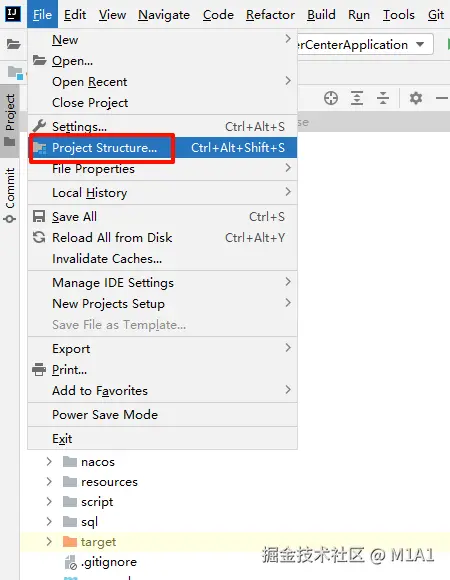Screen dimensions: 450x580
Task: Open the Tools menu
Action: (399, 15)
